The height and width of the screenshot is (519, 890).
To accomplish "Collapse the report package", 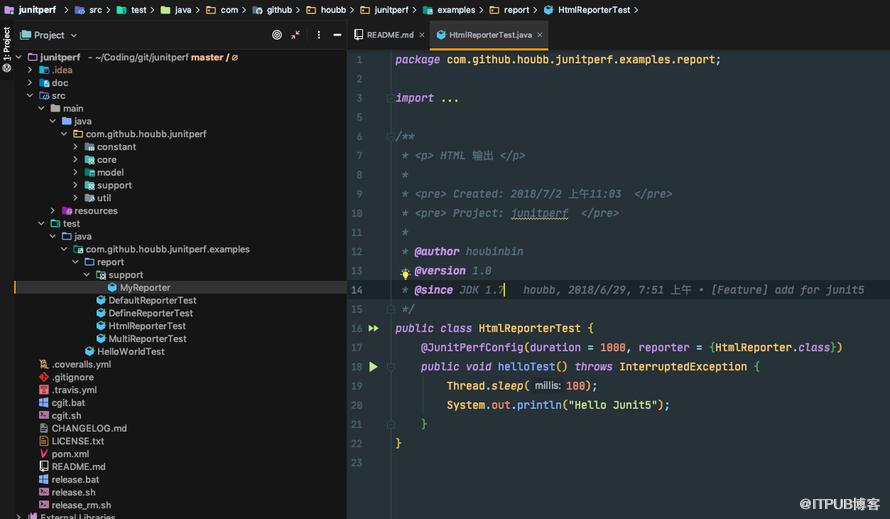I will 75,262.
